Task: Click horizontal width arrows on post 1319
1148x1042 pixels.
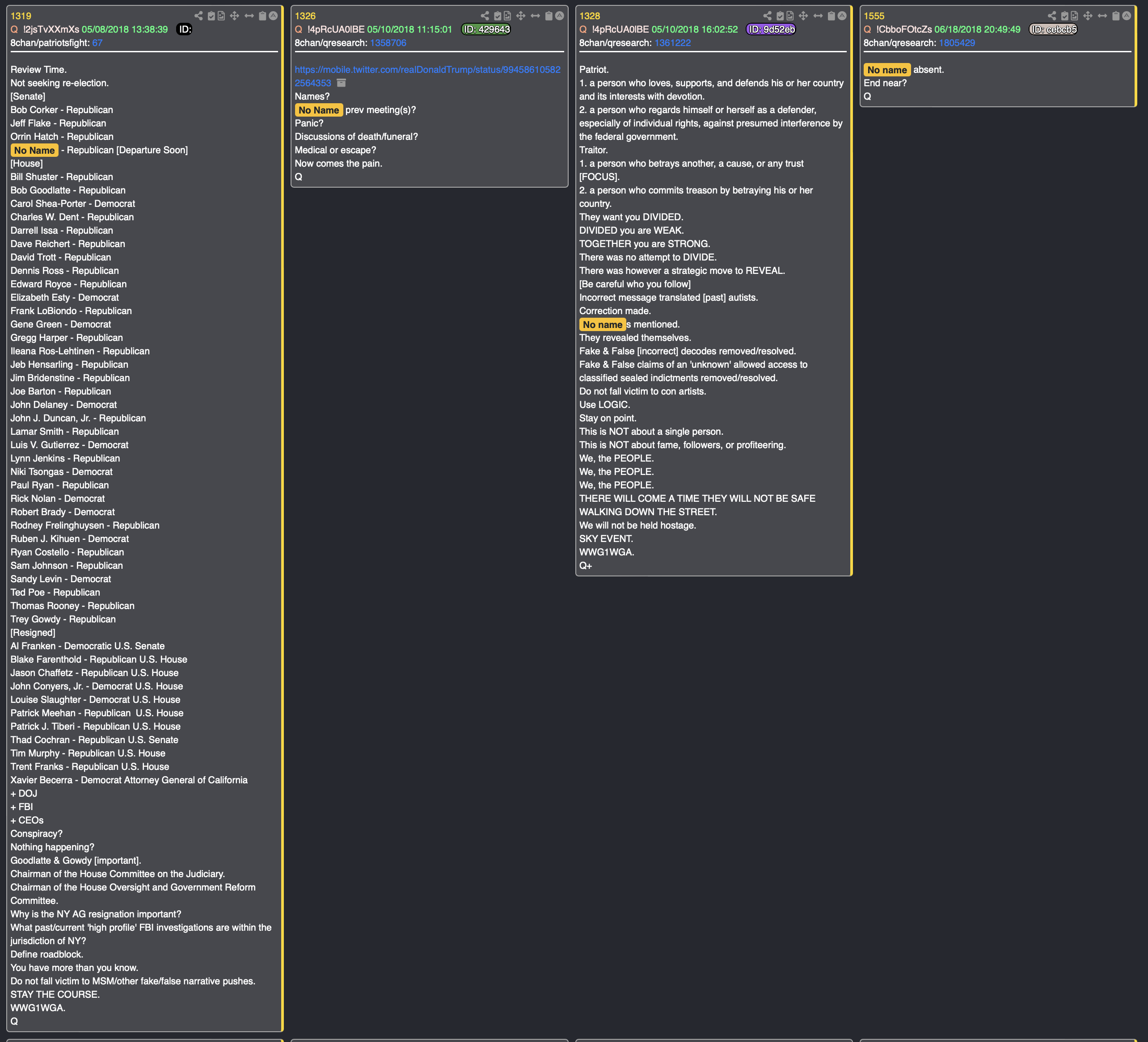Action: [249, 16]
